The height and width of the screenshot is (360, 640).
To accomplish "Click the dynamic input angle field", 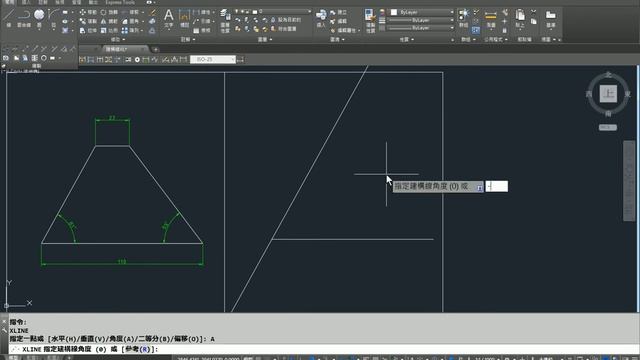I will click(x=497, y=187).
